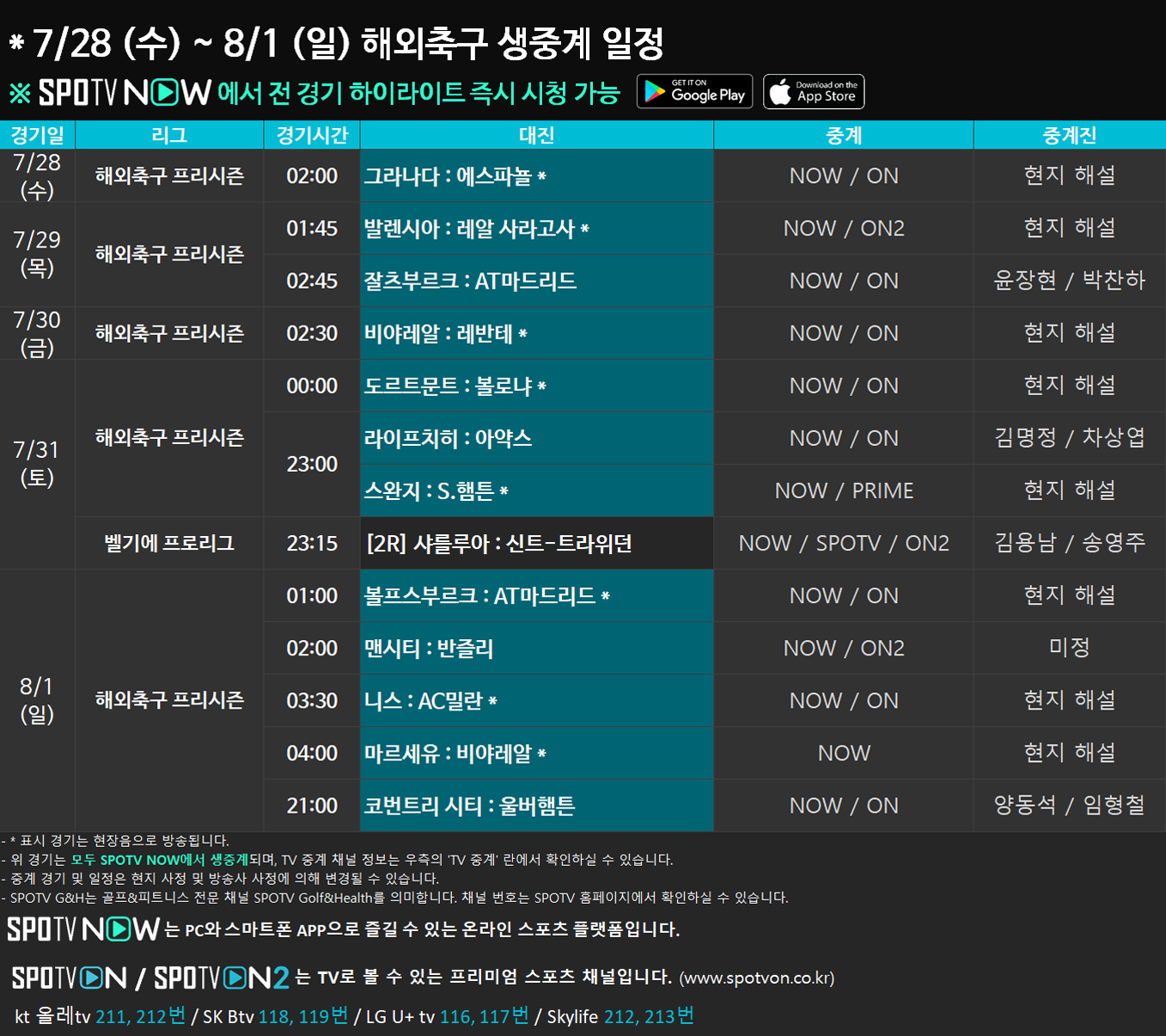Click the SPOTV NOW logo in the header
This screenshot has width=1166, height=1036.
[x=125, y=93]
